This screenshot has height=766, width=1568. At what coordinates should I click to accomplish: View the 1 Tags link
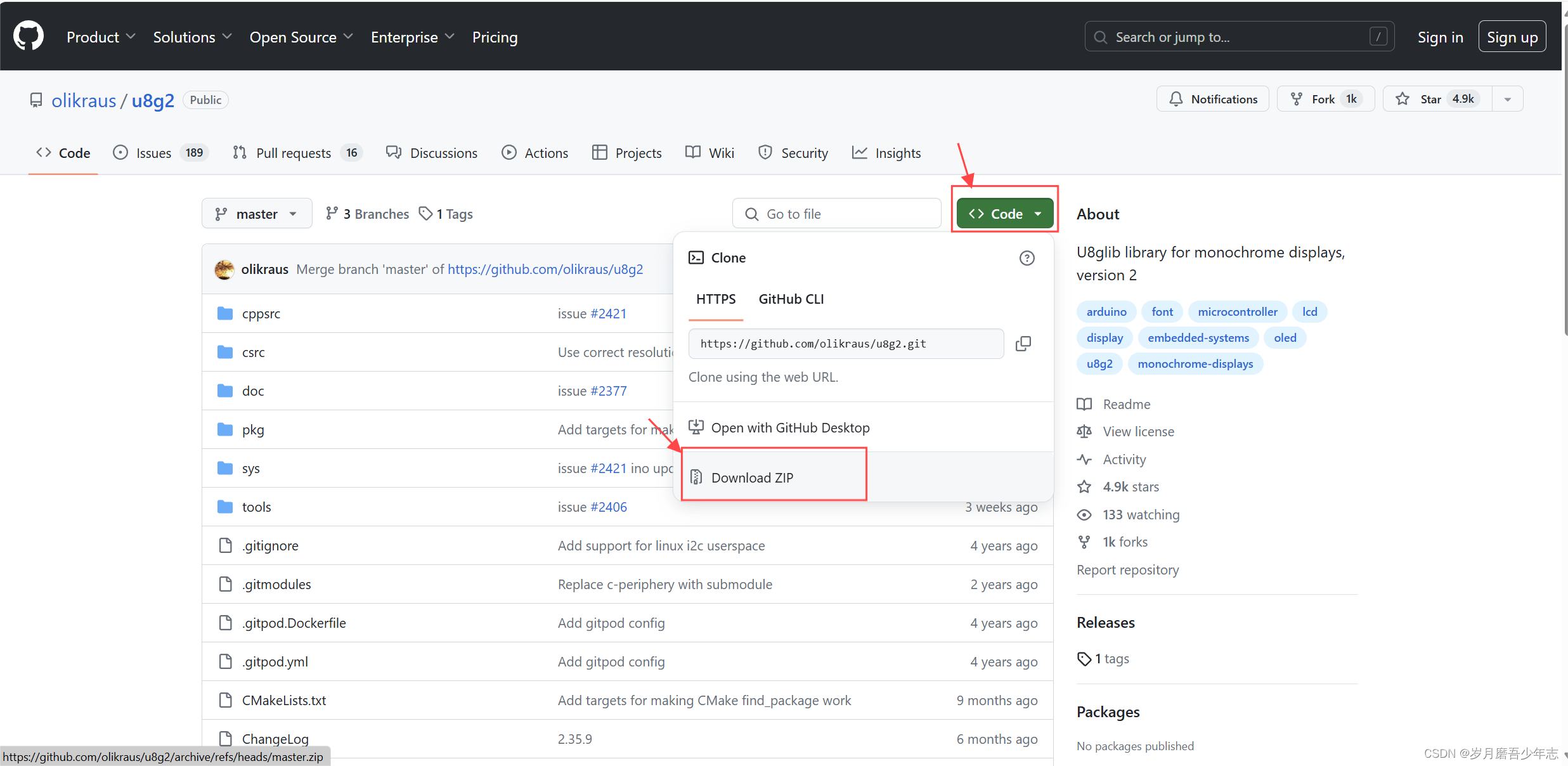tap(446, 214)
